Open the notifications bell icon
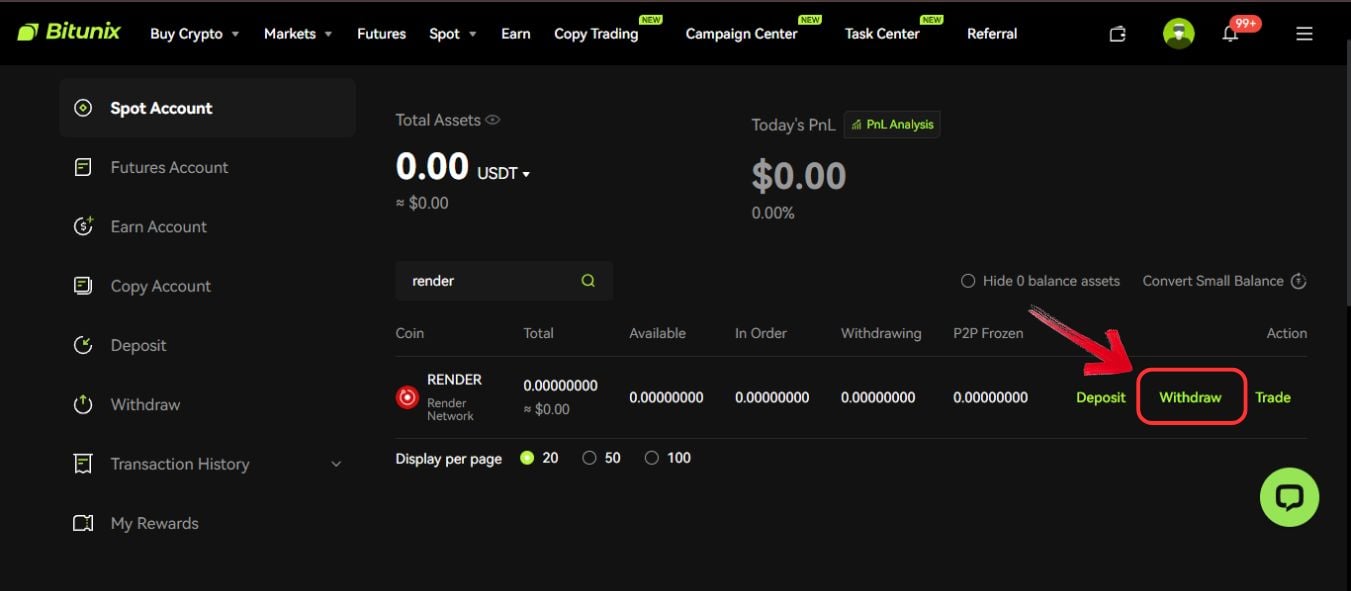Viewport: 1351px width, 591px height. point(1230,34)
